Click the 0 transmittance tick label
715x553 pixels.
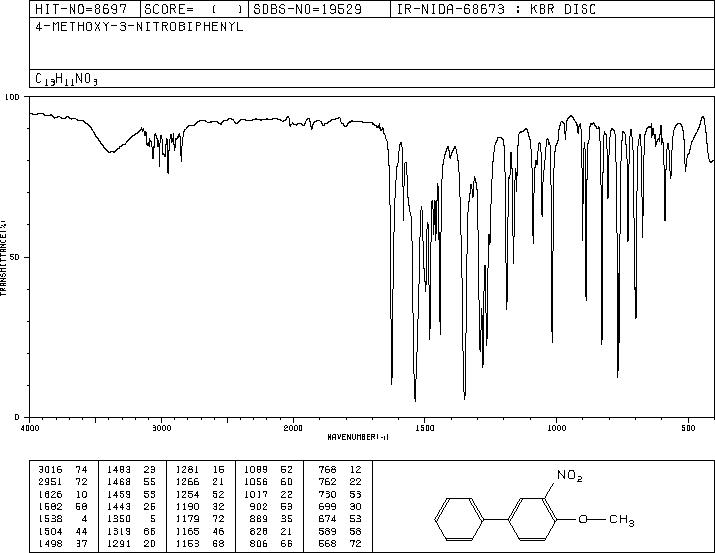coord(17,417)
